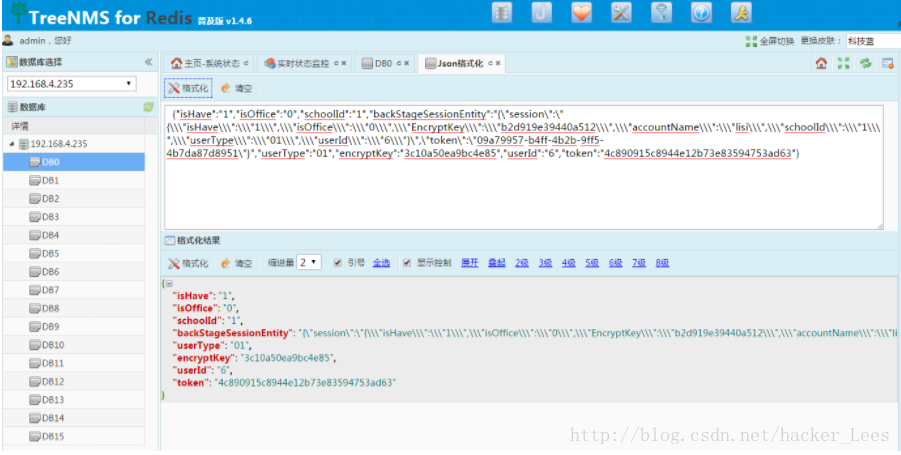The height and width of the screenshot is (455, 901).
Task: Click the J Json tool icon in header
Action: (542, 13)
